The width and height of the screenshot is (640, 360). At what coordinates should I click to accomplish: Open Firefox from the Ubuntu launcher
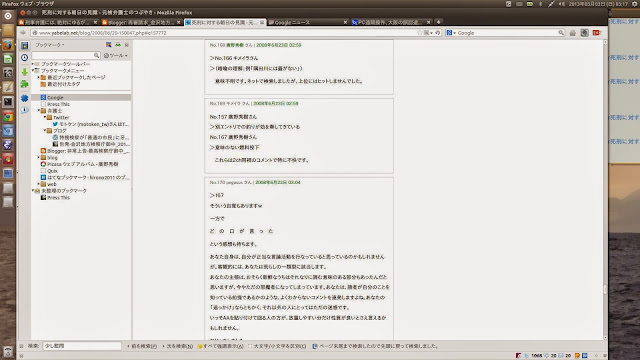point(8,44)
